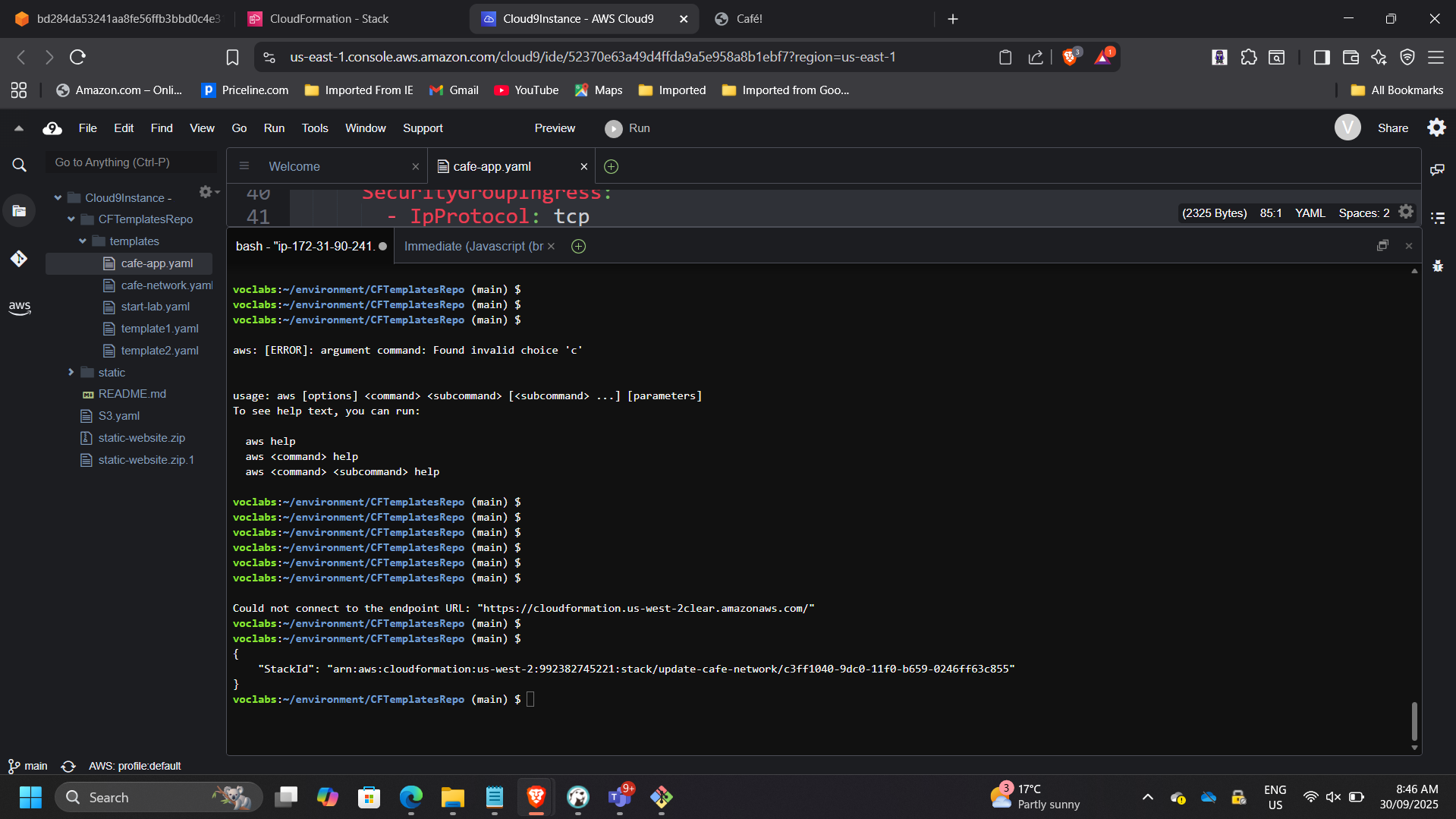The height and width of the screenshot is (819, 1456).
Task: Open the Collaborate panel icon
Action: (x=1437, y=169)
